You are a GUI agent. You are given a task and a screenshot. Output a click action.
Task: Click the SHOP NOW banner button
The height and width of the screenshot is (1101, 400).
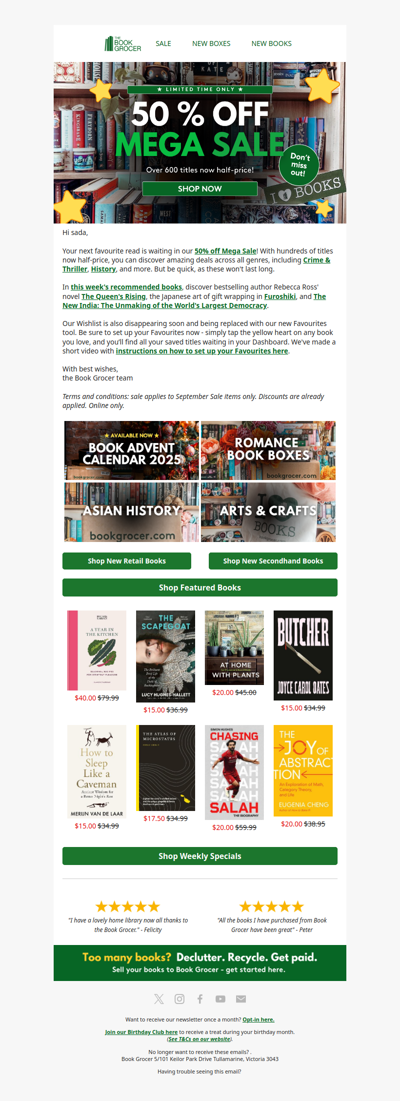click(200, 189)
